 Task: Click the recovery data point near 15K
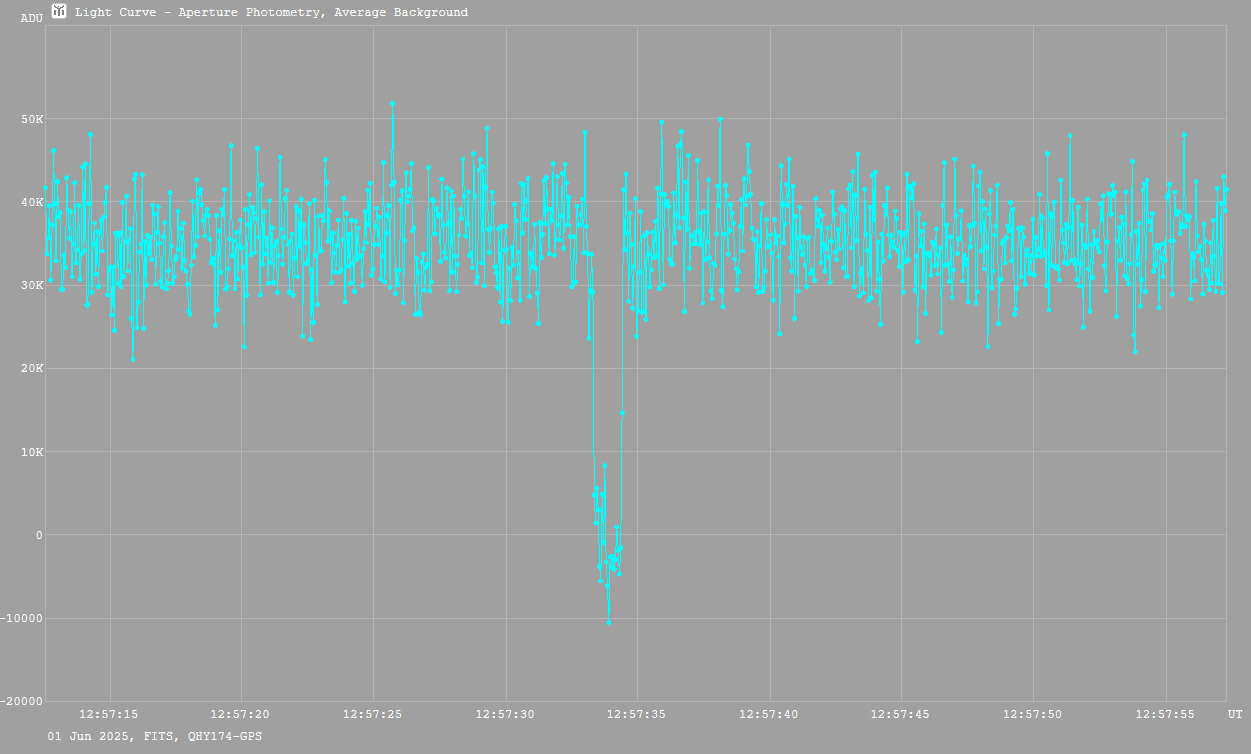click(x=622, y=413)
